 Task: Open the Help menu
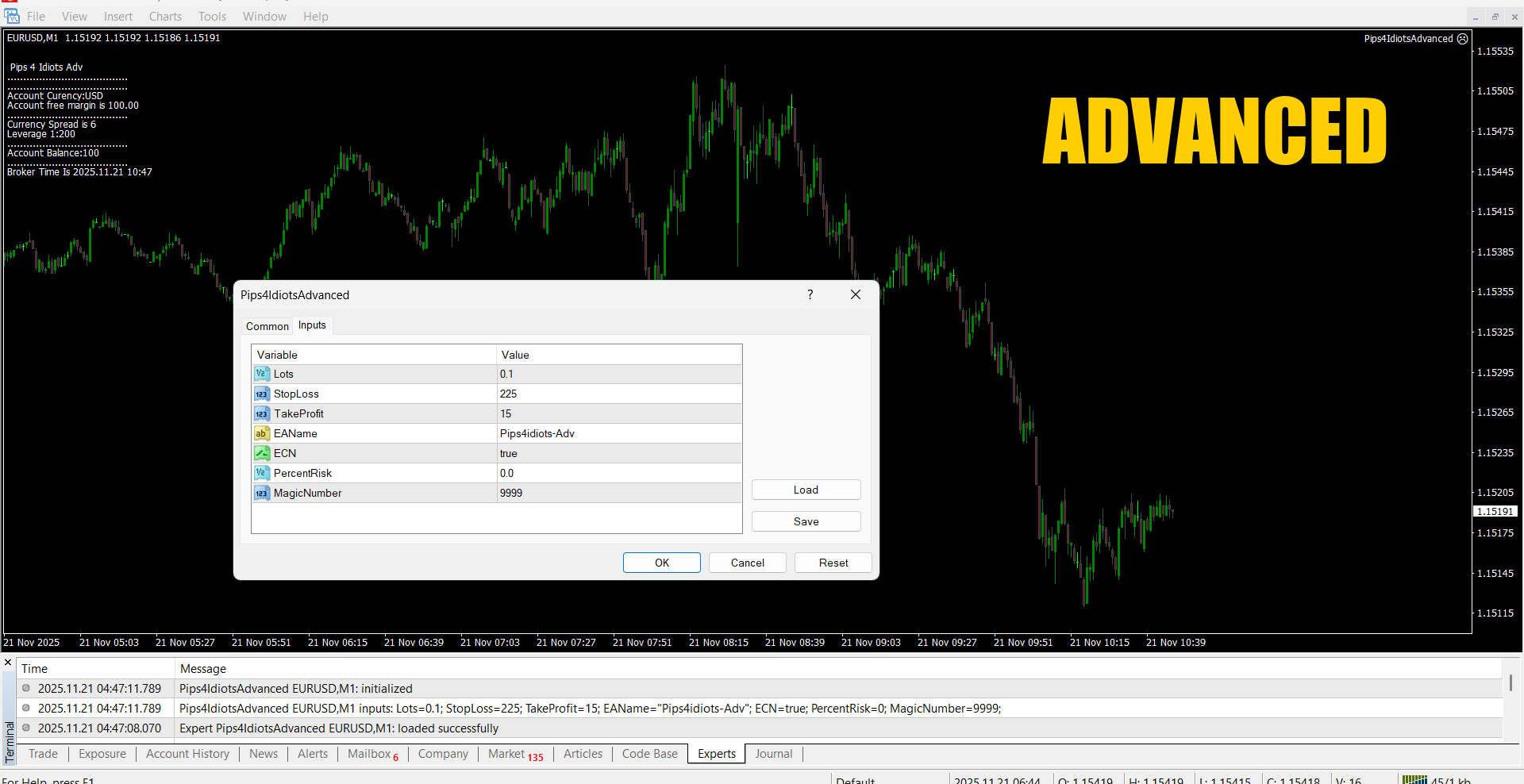[316, 17]
